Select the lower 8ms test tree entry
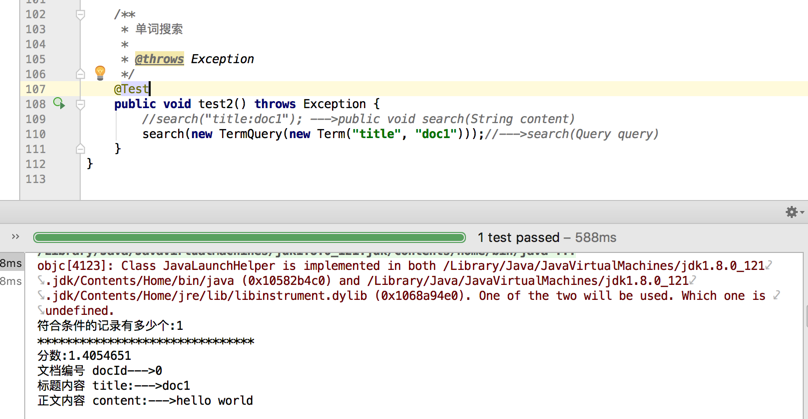 point(11,281)
